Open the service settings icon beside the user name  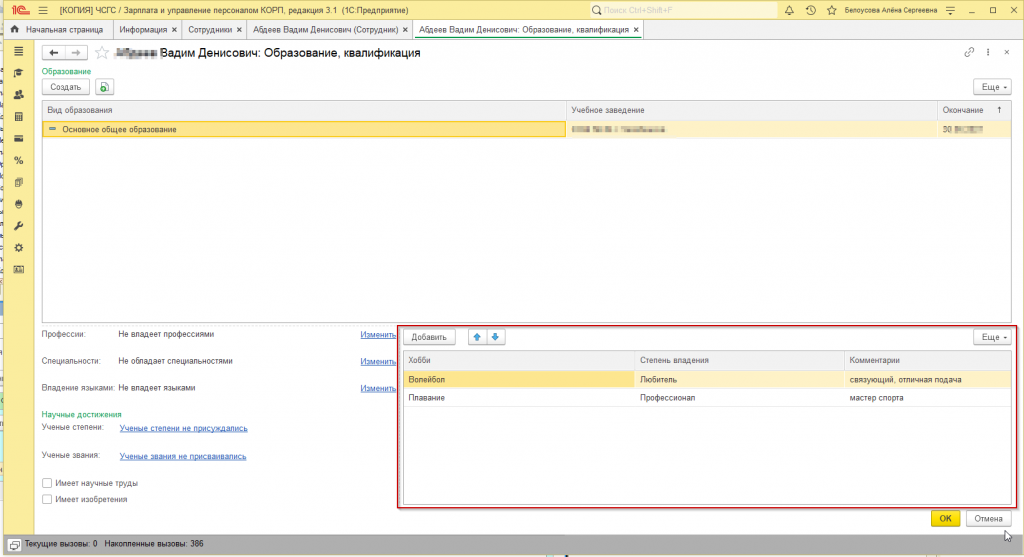(x=950, y=10)
